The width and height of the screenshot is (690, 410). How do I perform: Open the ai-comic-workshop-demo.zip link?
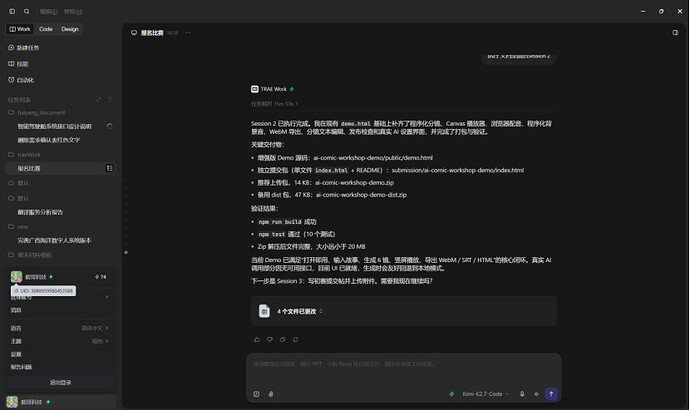tap(354, 182)
